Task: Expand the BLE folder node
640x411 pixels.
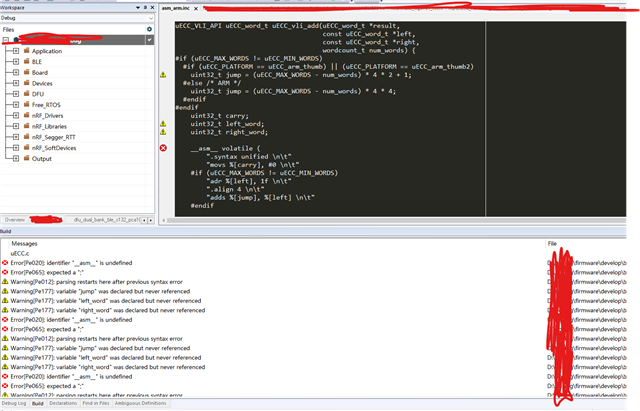Action: pyautogui.click(x=16, y=62)
